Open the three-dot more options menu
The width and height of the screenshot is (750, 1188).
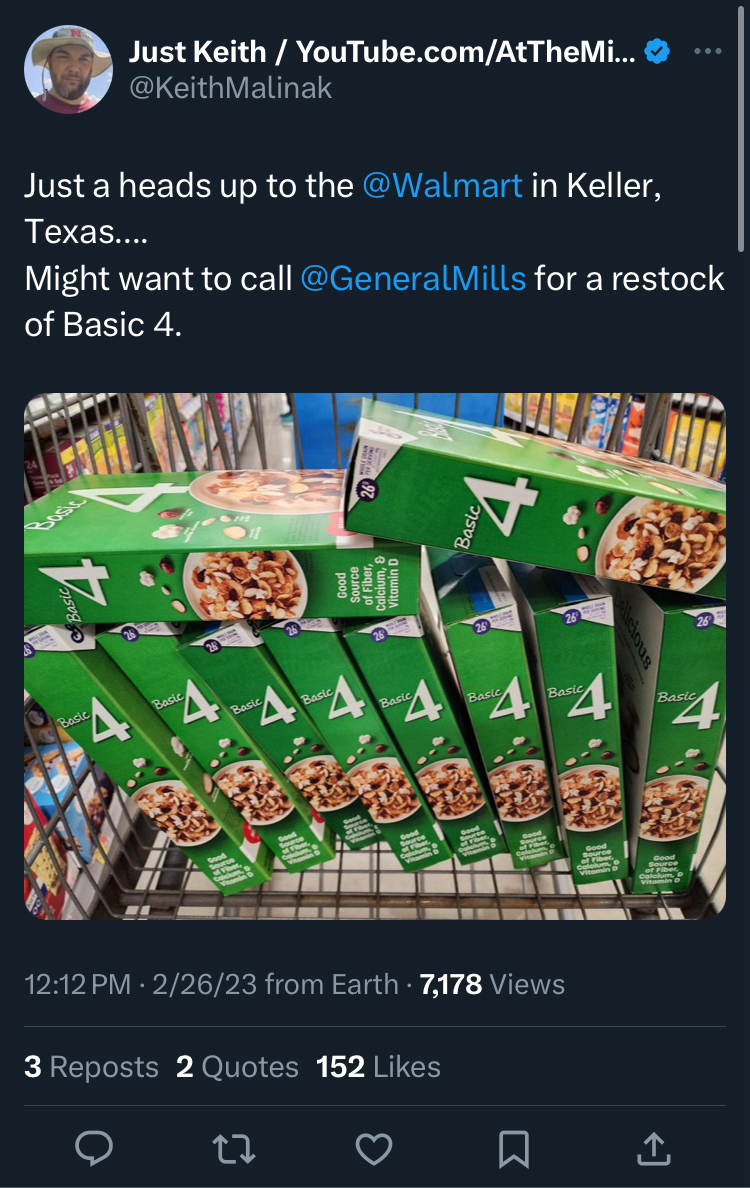coord(708,52)
